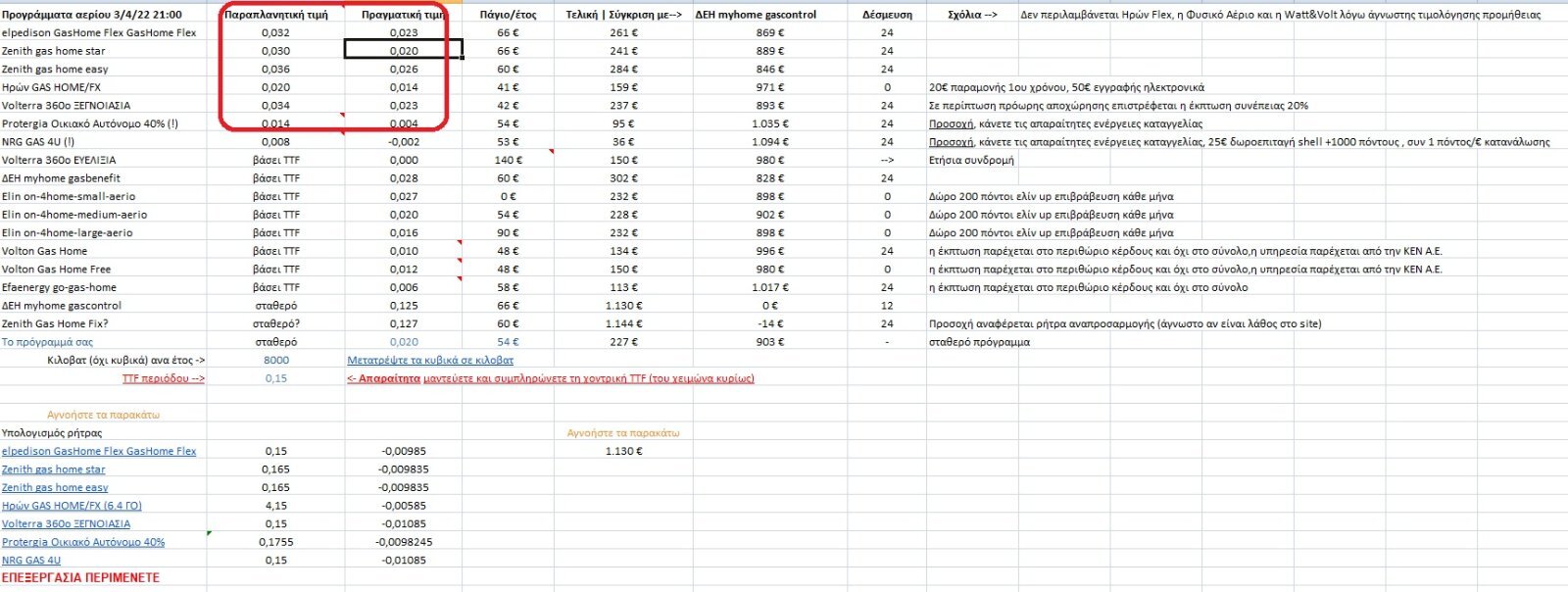
Task: Select the blue Το πρόγραμμά σας cell
Action: pos(47,342)
